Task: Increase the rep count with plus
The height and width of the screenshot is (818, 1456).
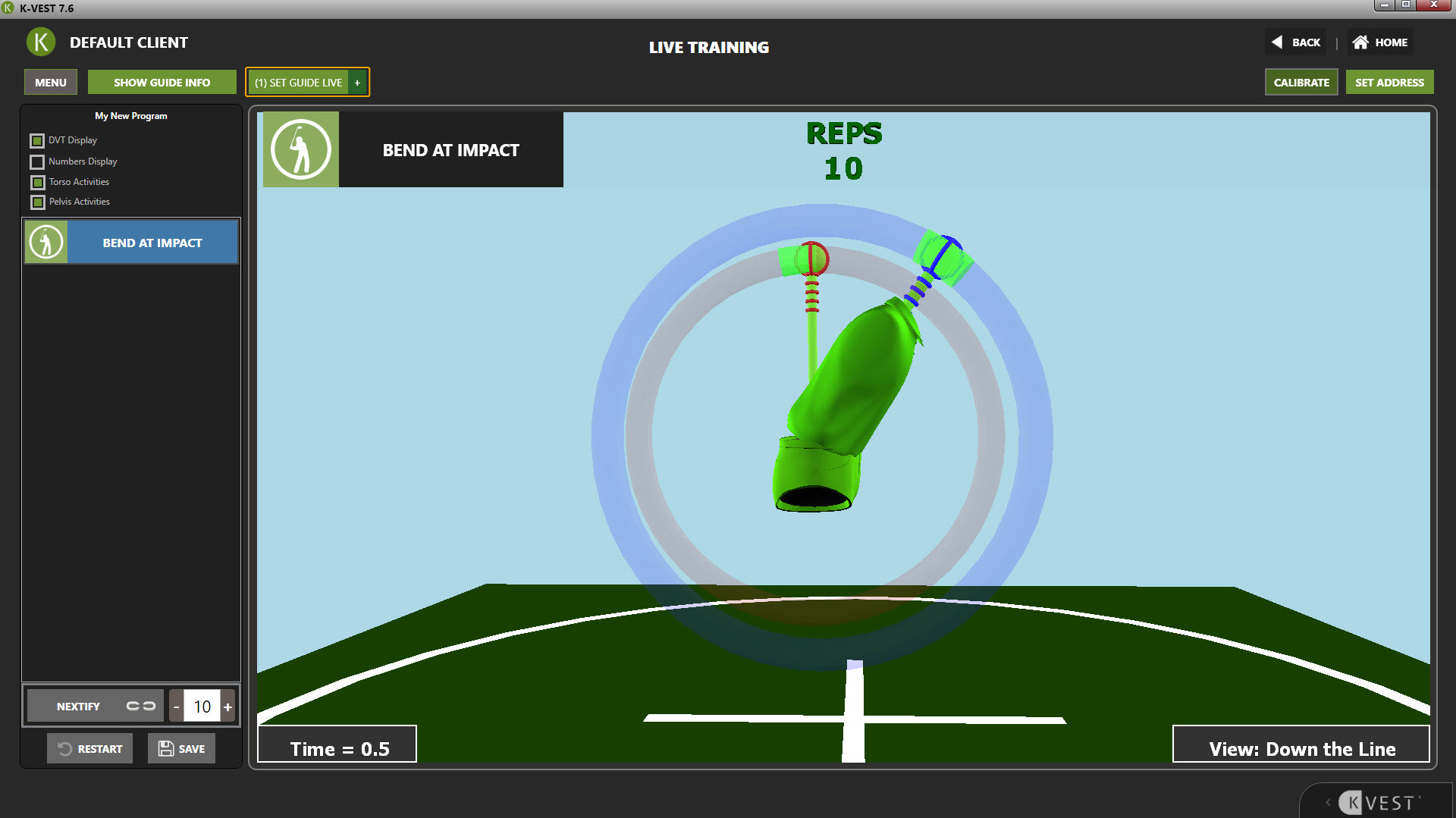Action: [x=227, y=707]
